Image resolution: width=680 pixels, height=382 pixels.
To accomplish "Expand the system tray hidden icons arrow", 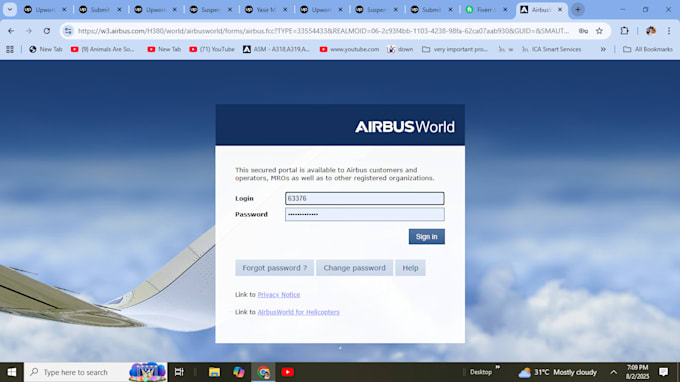I will (x=614, y=372).
